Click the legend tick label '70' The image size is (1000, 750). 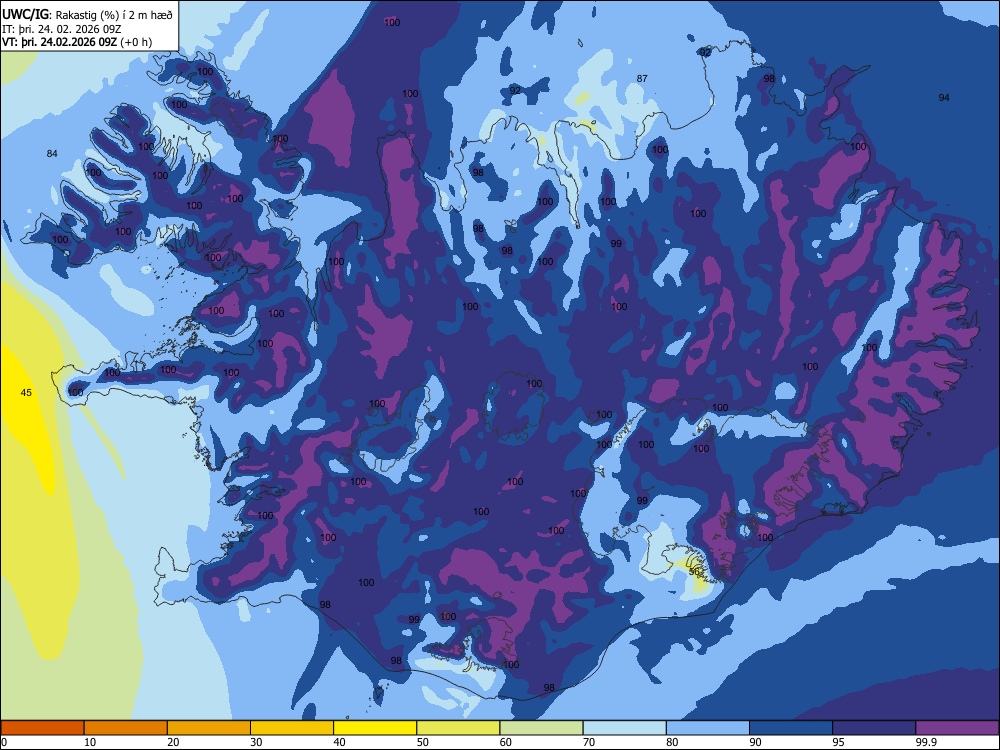pos(589,742)
